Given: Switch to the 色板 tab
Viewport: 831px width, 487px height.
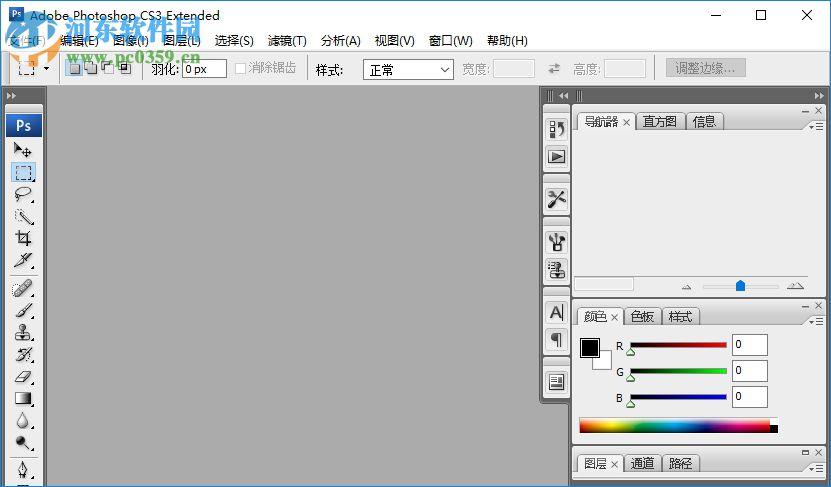Looking at the screenshot, I should click(x=642, y=317).
